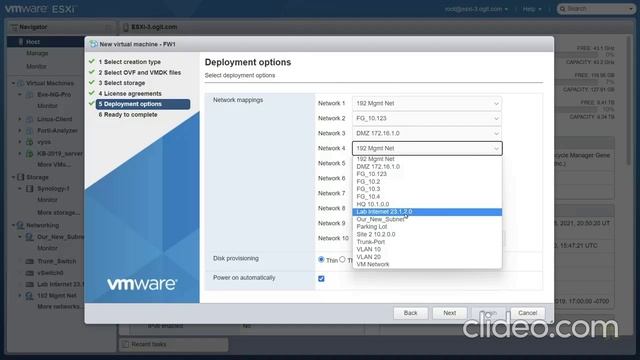Image resolution: width=640 pixels, height=360 pixels.
Task: Toggle Power on automatically checkbox
Action: pyautogui.click(x=321, y=278)
